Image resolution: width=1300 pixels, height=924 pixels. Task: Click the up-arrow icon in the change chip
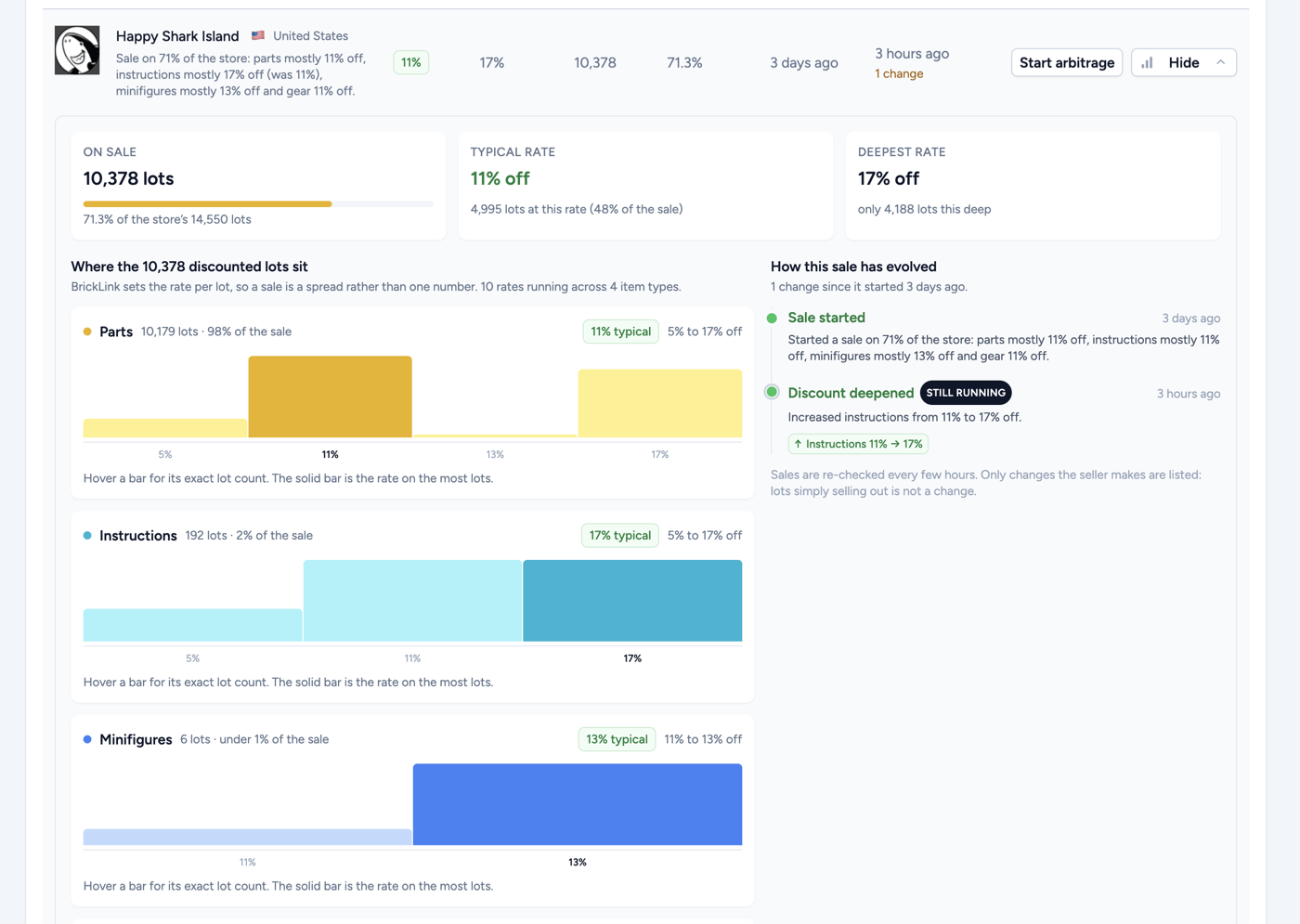[798, 444]
